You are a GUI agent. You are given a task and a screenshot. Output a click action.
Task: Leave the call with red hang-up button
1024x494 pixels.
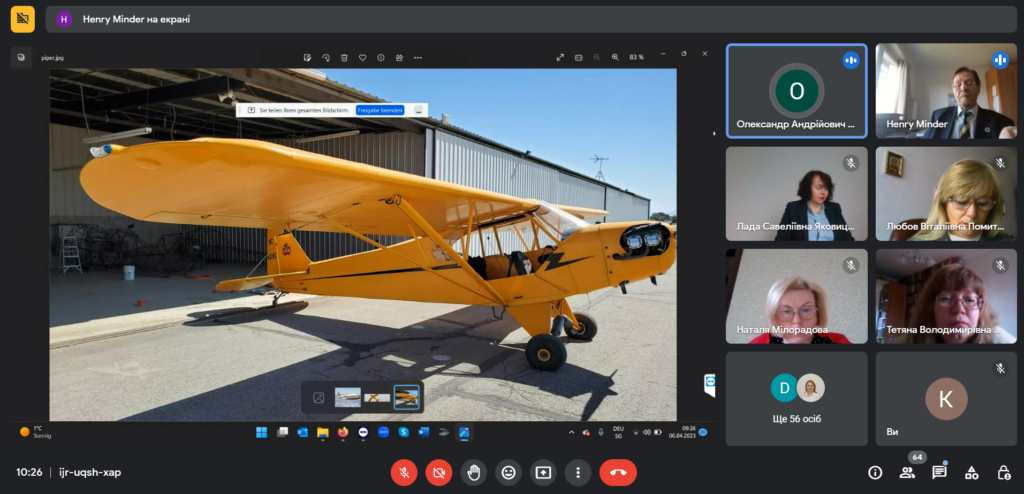618,472
